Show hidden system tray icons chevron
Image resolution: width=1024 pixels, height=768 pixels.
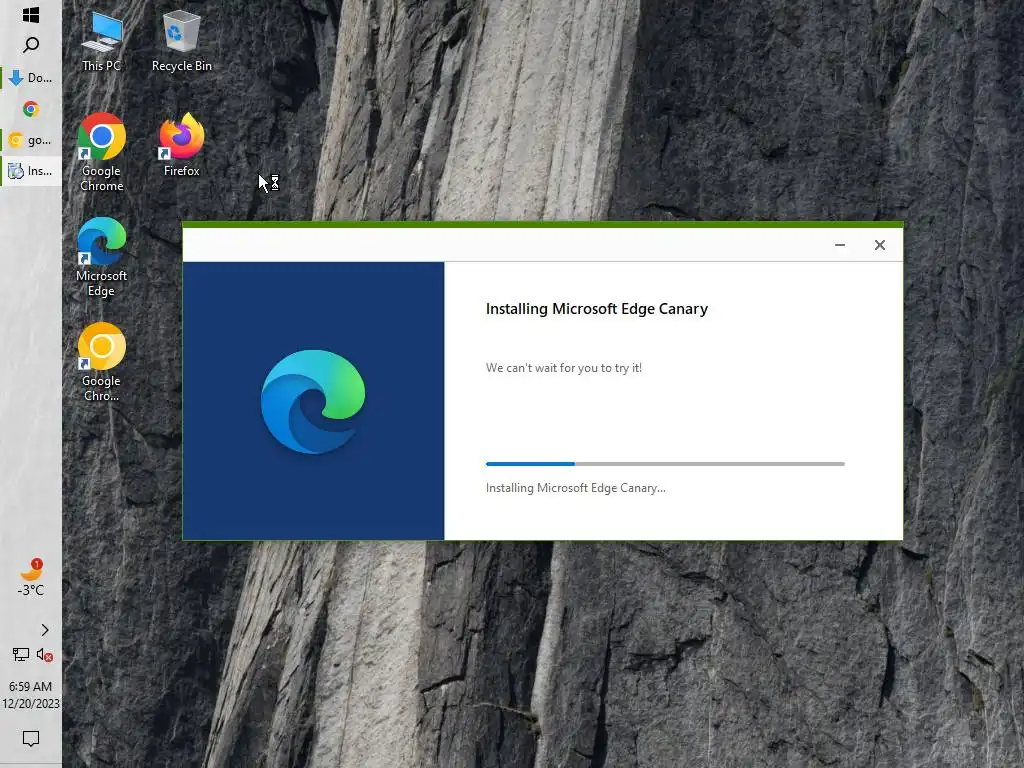tap(44, 630)
